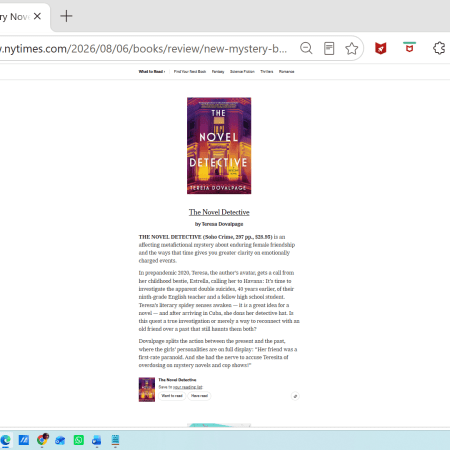Open immersive reader view icon
The height and width of the screenshot is (450, 450).
click(x=329, y=48)
